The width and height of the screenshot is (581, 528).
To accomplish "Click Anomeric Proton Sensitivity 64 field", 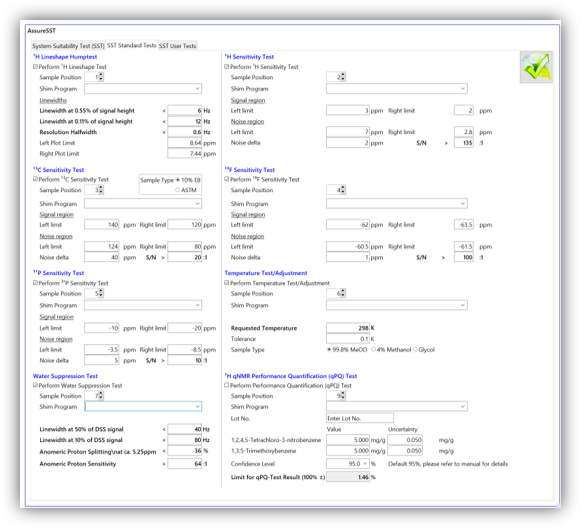I will [185, 464].
